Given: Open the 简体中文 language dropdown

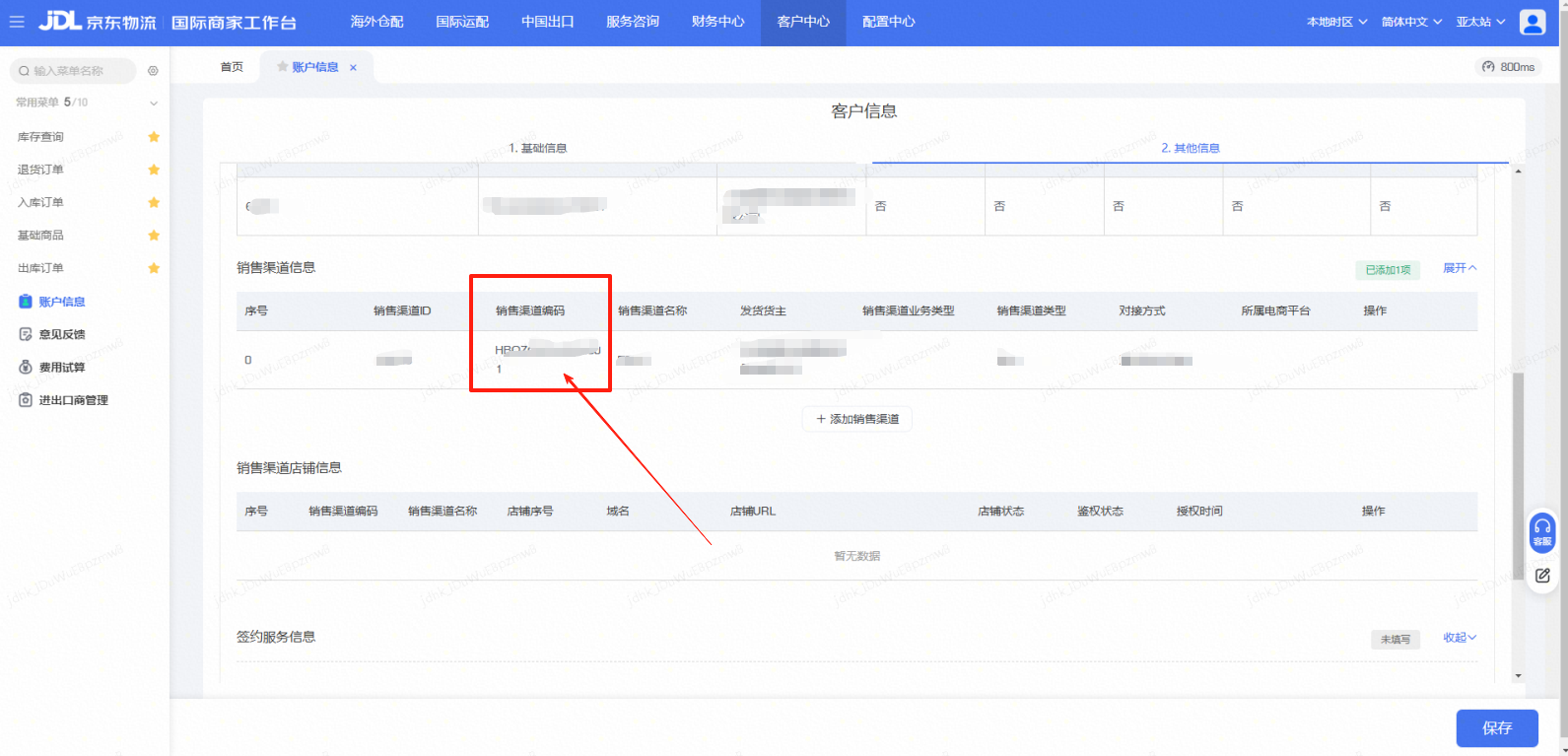Looking at the screenshot, I should pos(1411,22).
